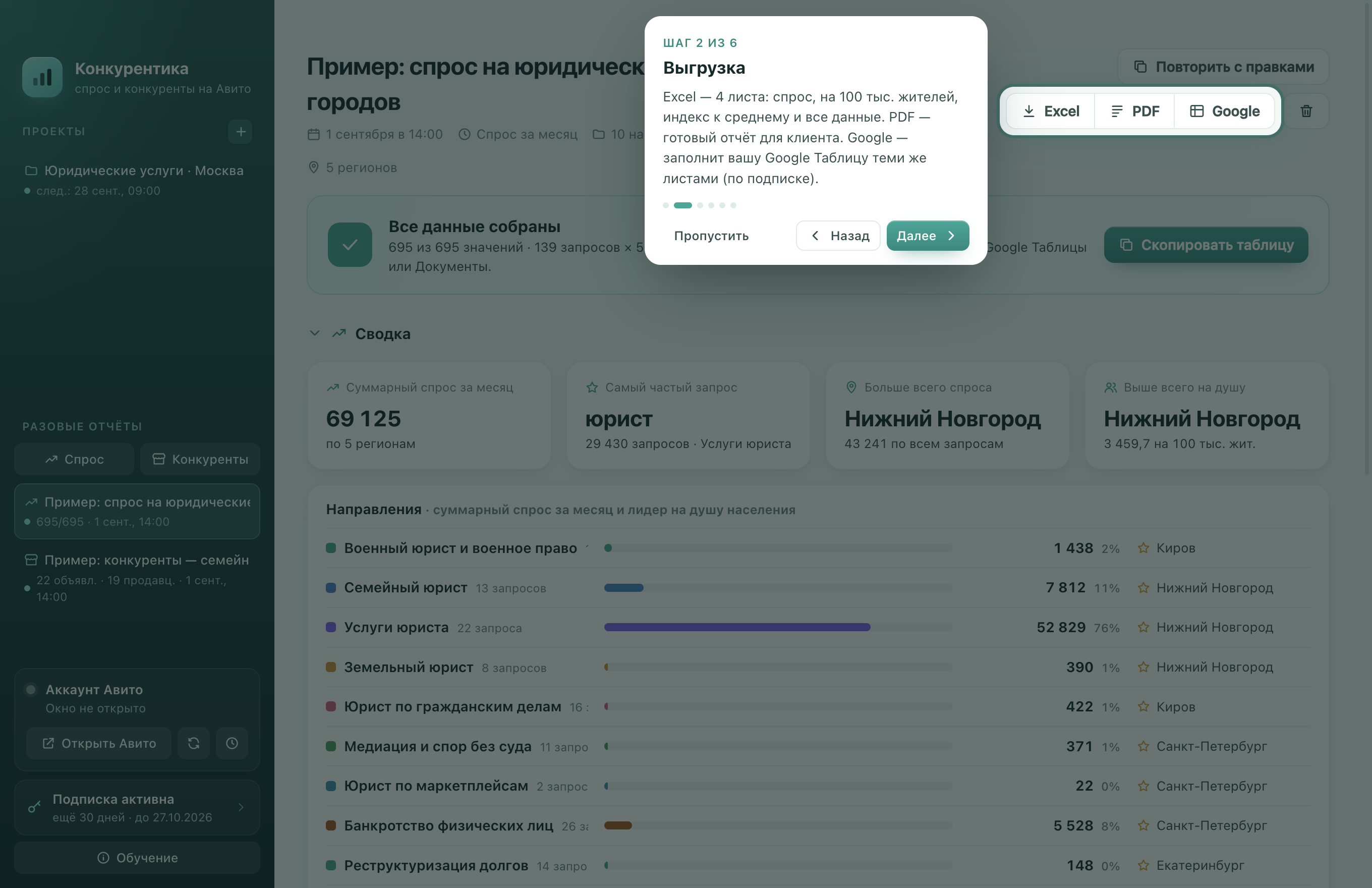Export to Google Sheets
1372x888 pixels.
click(x=1224, y=112)
